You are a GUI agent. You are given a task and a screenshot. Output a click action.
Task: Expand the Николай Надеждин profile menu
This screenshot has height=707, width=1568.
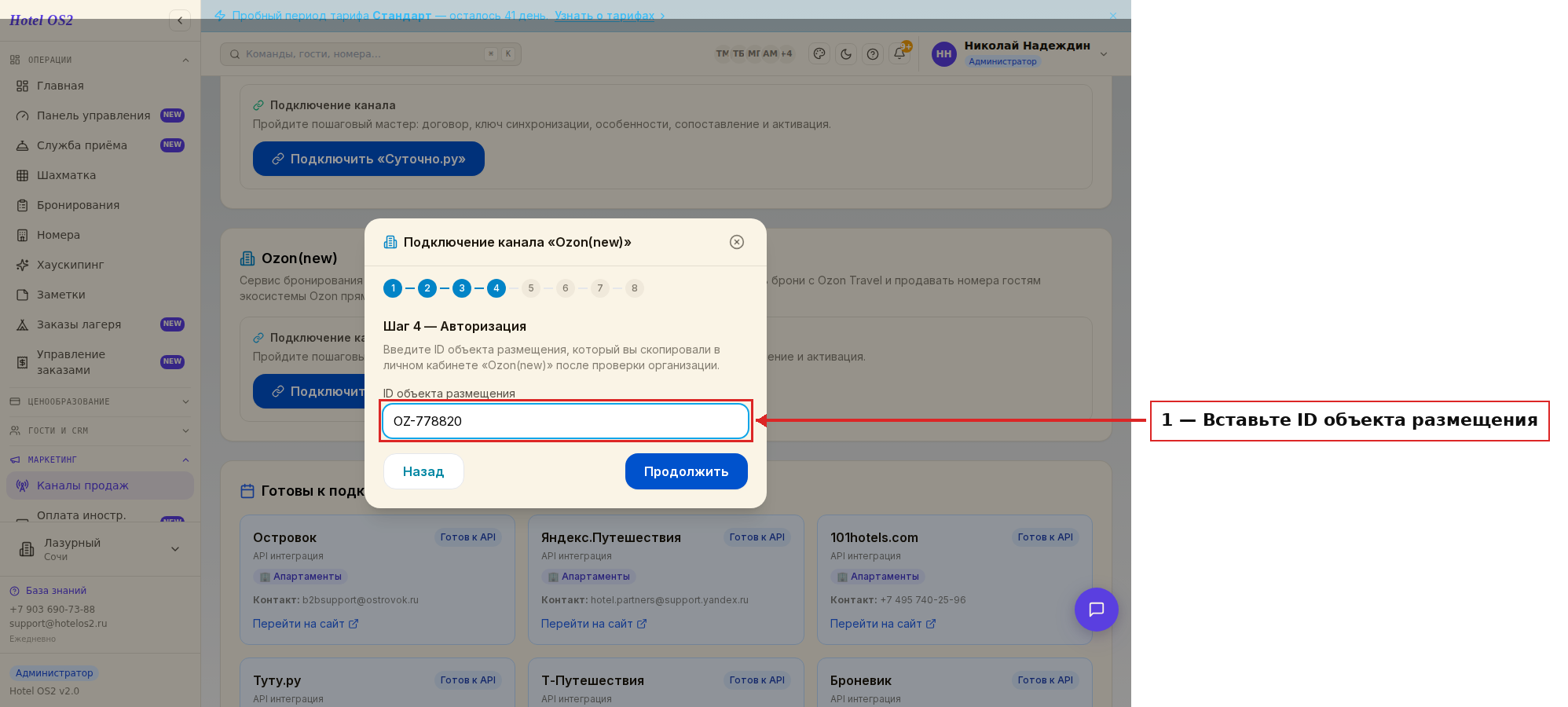pyautogui.click(x=1104, y=54)
